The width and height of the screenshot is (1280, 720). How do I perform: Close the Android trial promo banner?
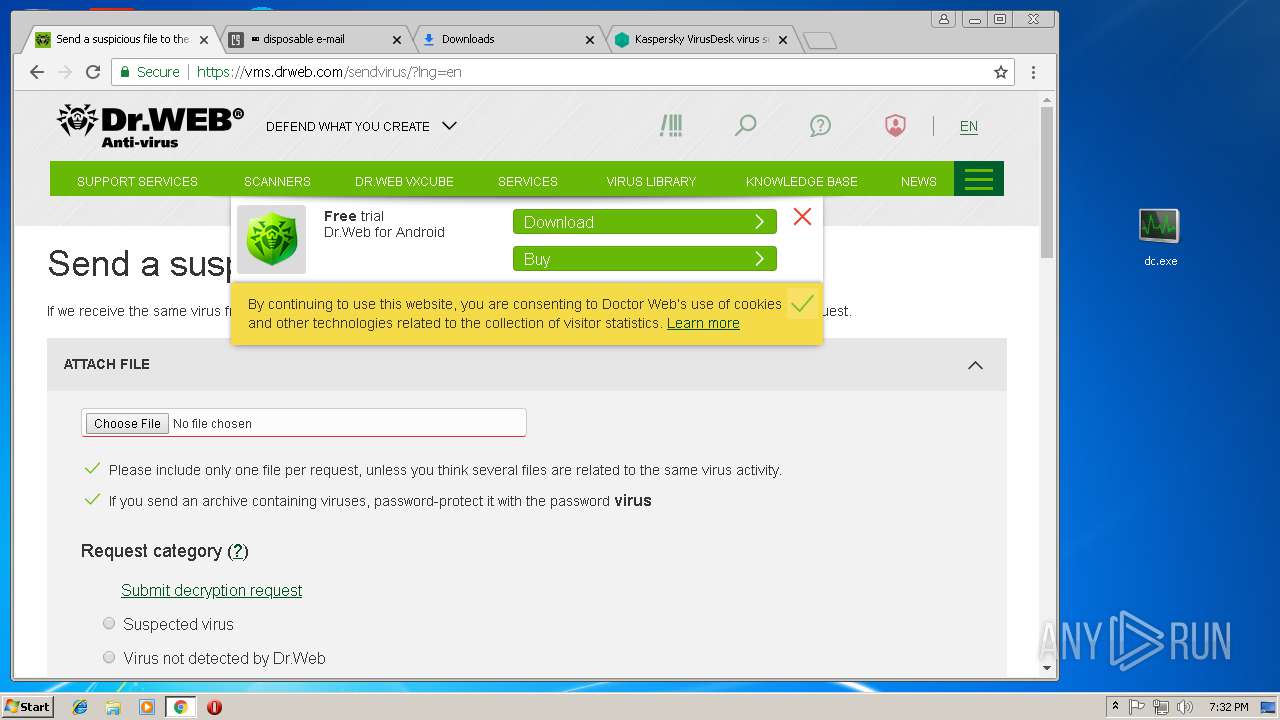tap(802, 217)
